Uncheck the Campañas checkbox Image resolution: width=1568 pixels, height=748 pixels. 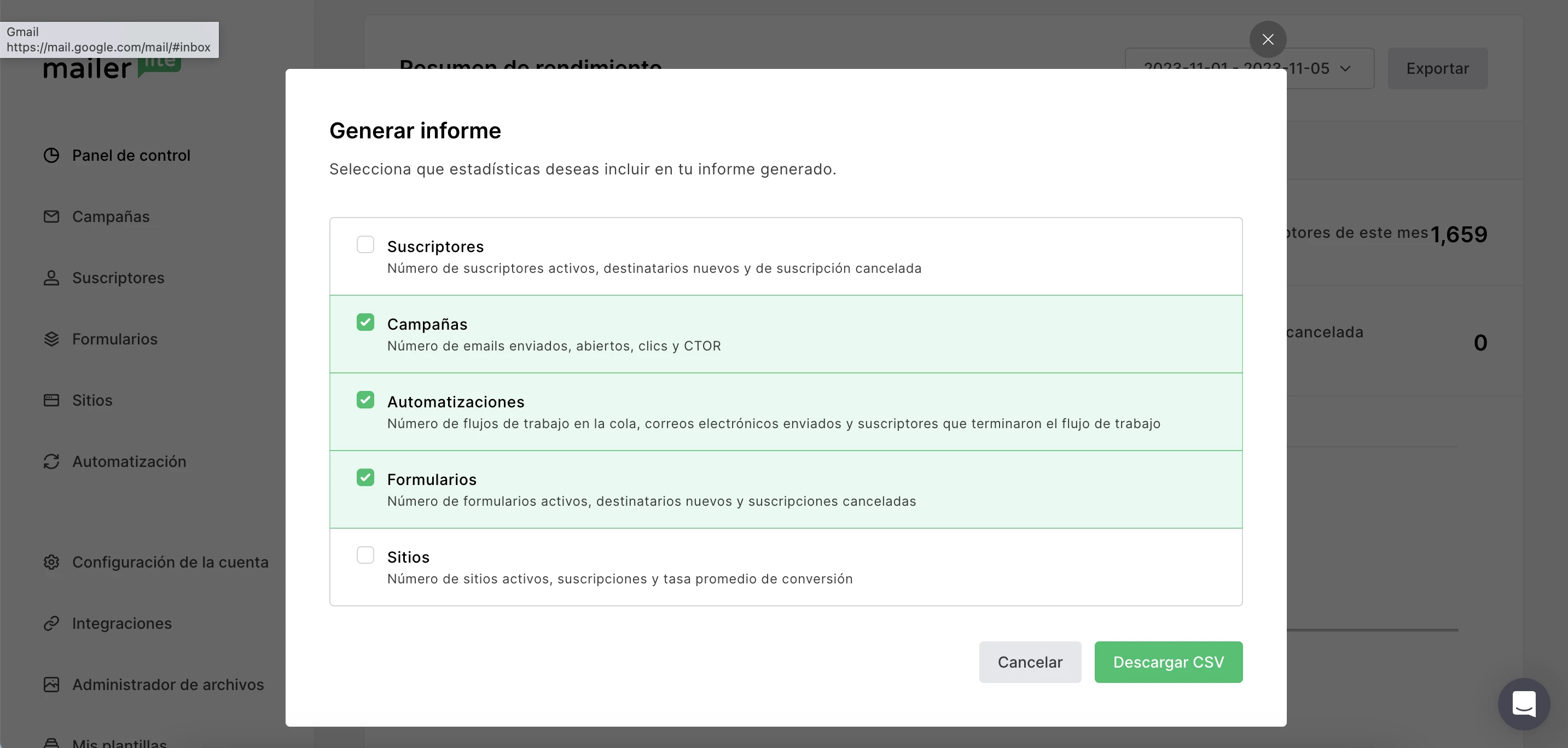pyautogui.click(x=365, y=322)
